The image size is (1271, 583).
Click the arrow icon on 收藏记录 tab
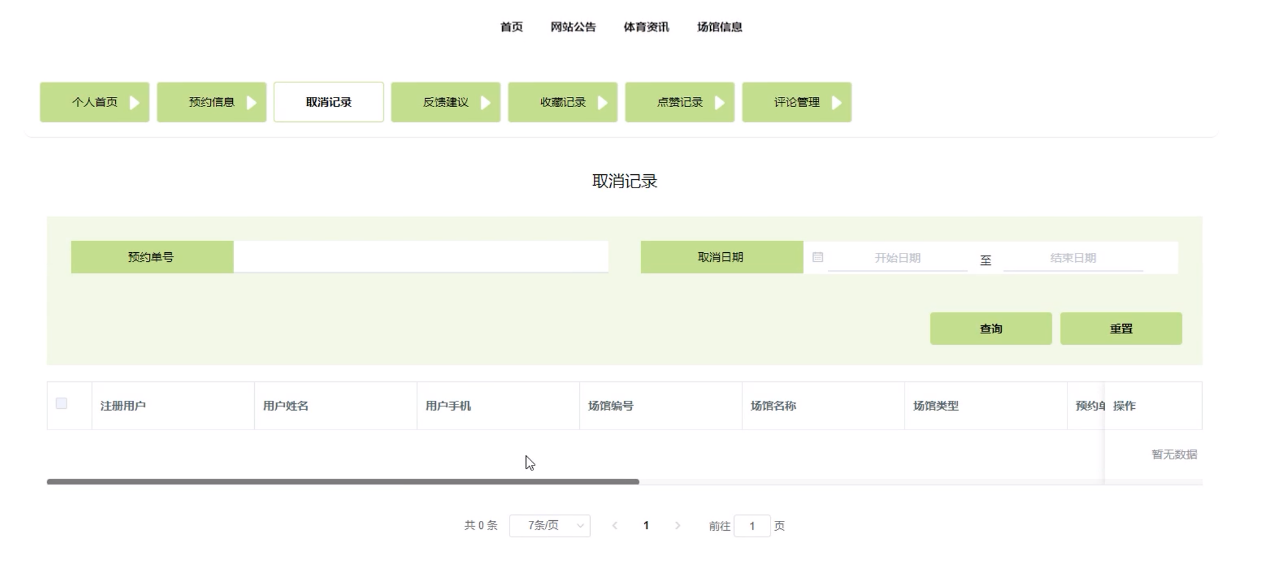point(602,102)
